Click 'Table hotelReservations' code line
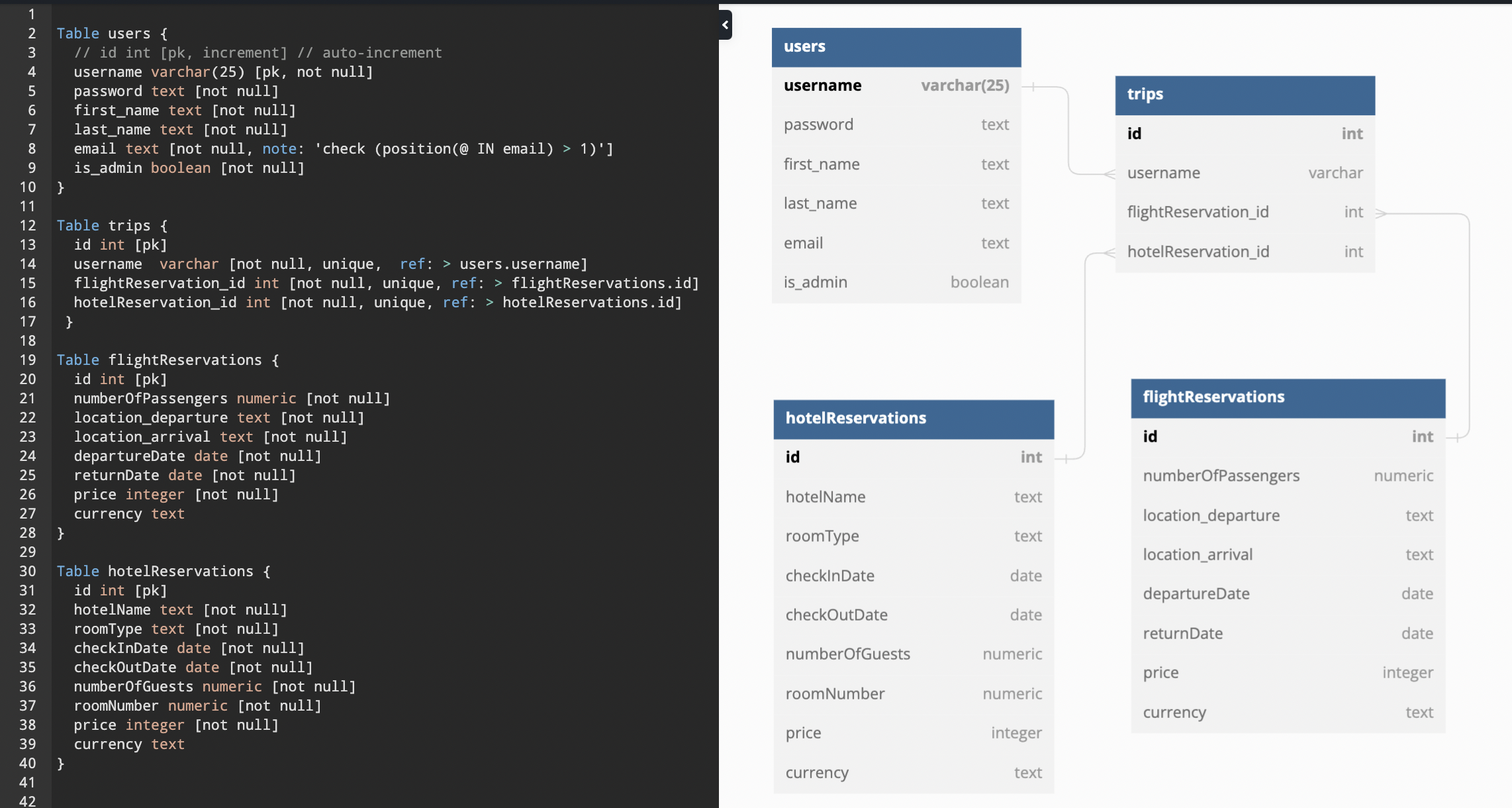The width and height of the screenshot is (1512, 808). [164, 572]
